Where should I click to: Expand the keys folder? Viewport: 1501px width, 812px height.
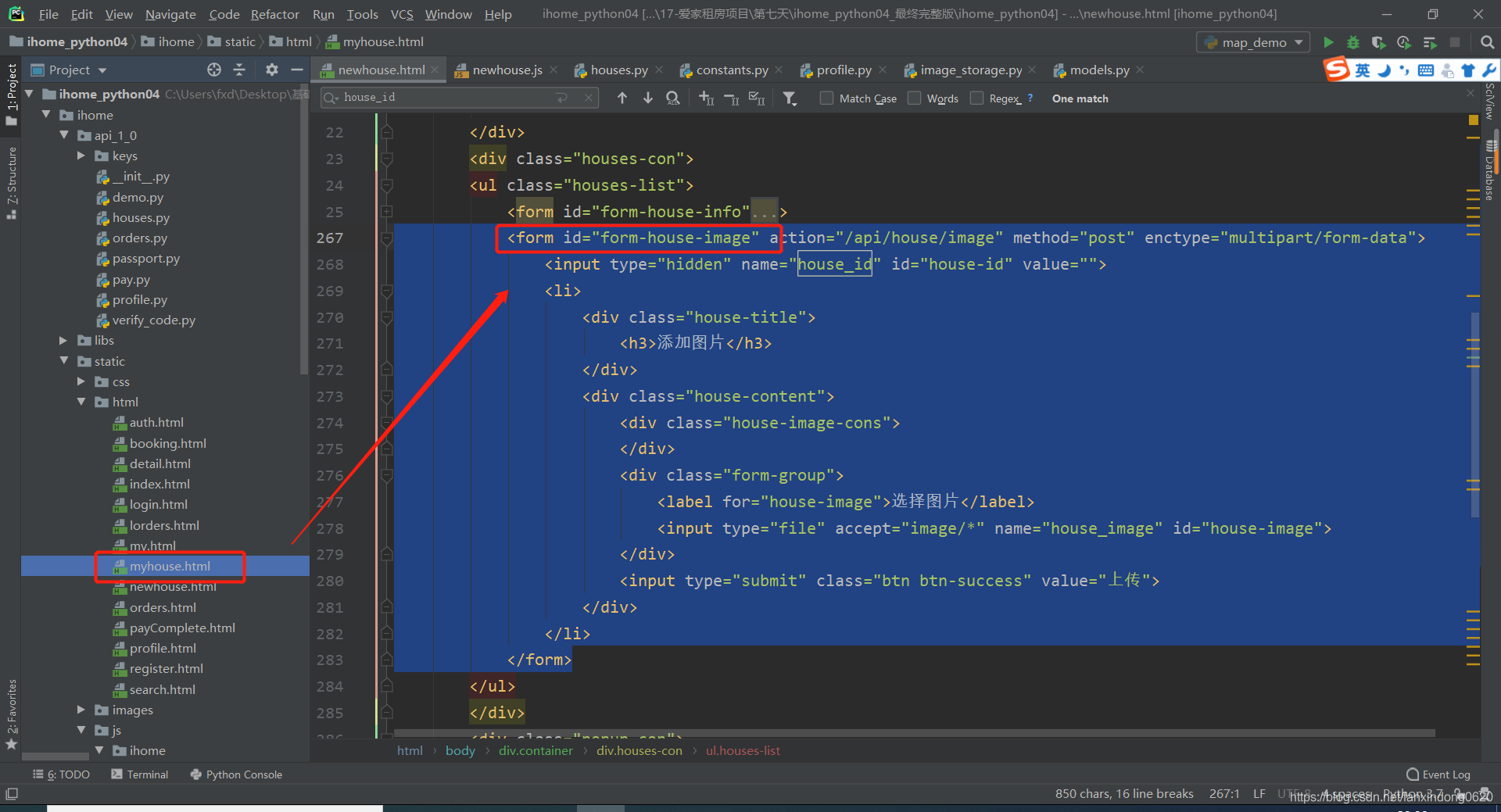(x=81, y=156)
